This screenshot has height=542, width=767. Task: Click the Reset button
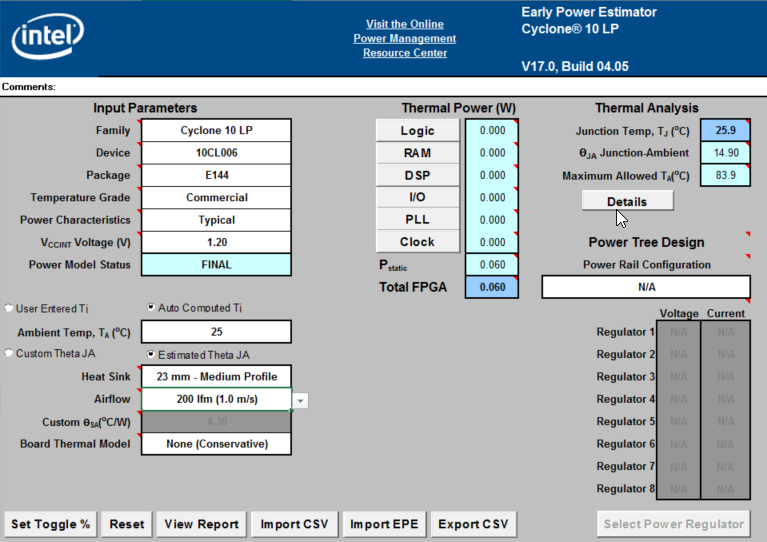pos(127,524)
